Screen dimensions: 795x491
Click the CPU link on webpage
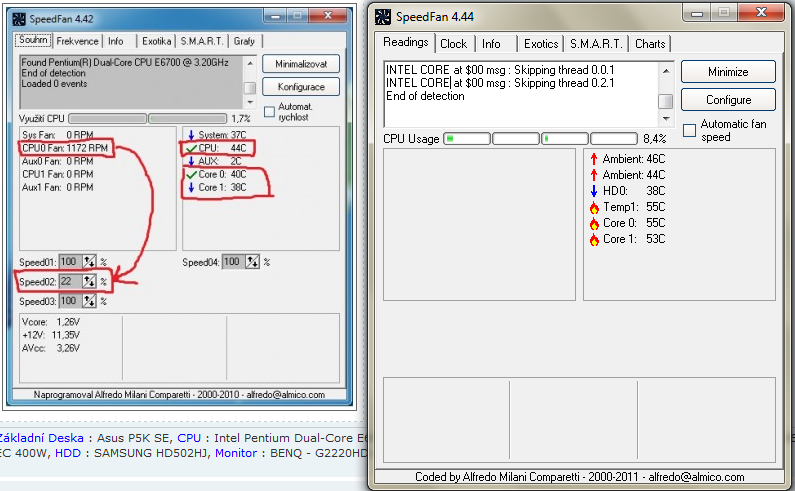189,438
